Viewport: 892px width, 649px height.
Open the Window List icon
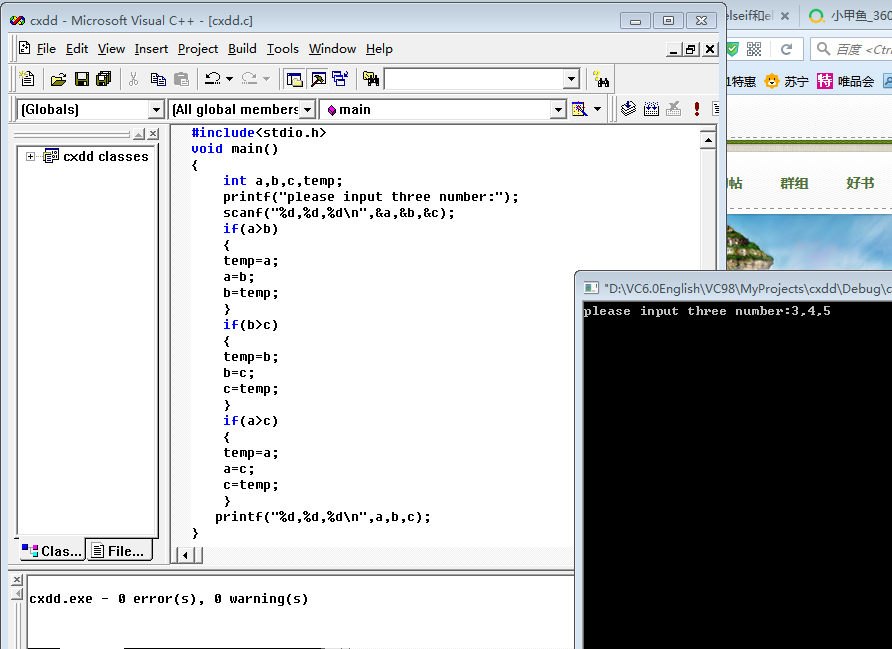tap(340, 79)
